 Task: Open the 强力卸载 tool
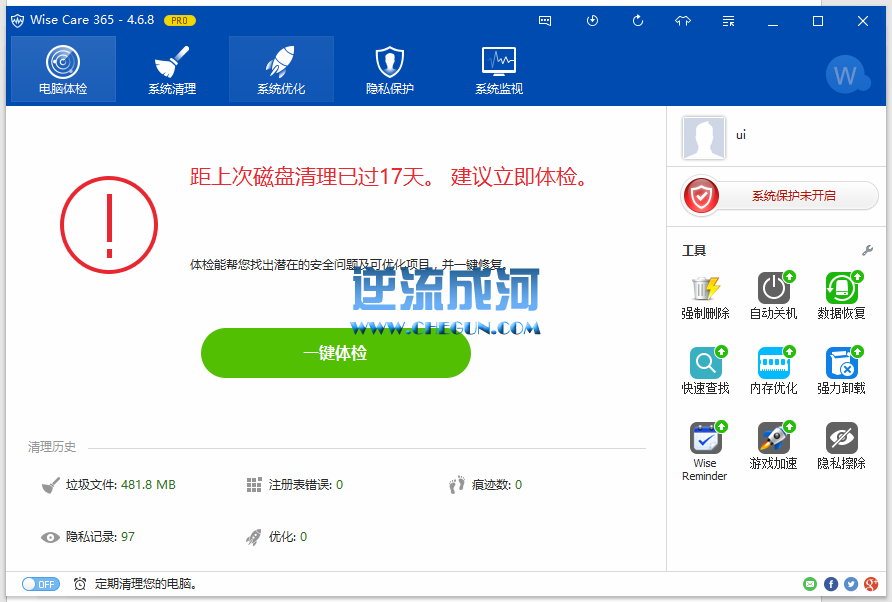click(x=841, y=371)
